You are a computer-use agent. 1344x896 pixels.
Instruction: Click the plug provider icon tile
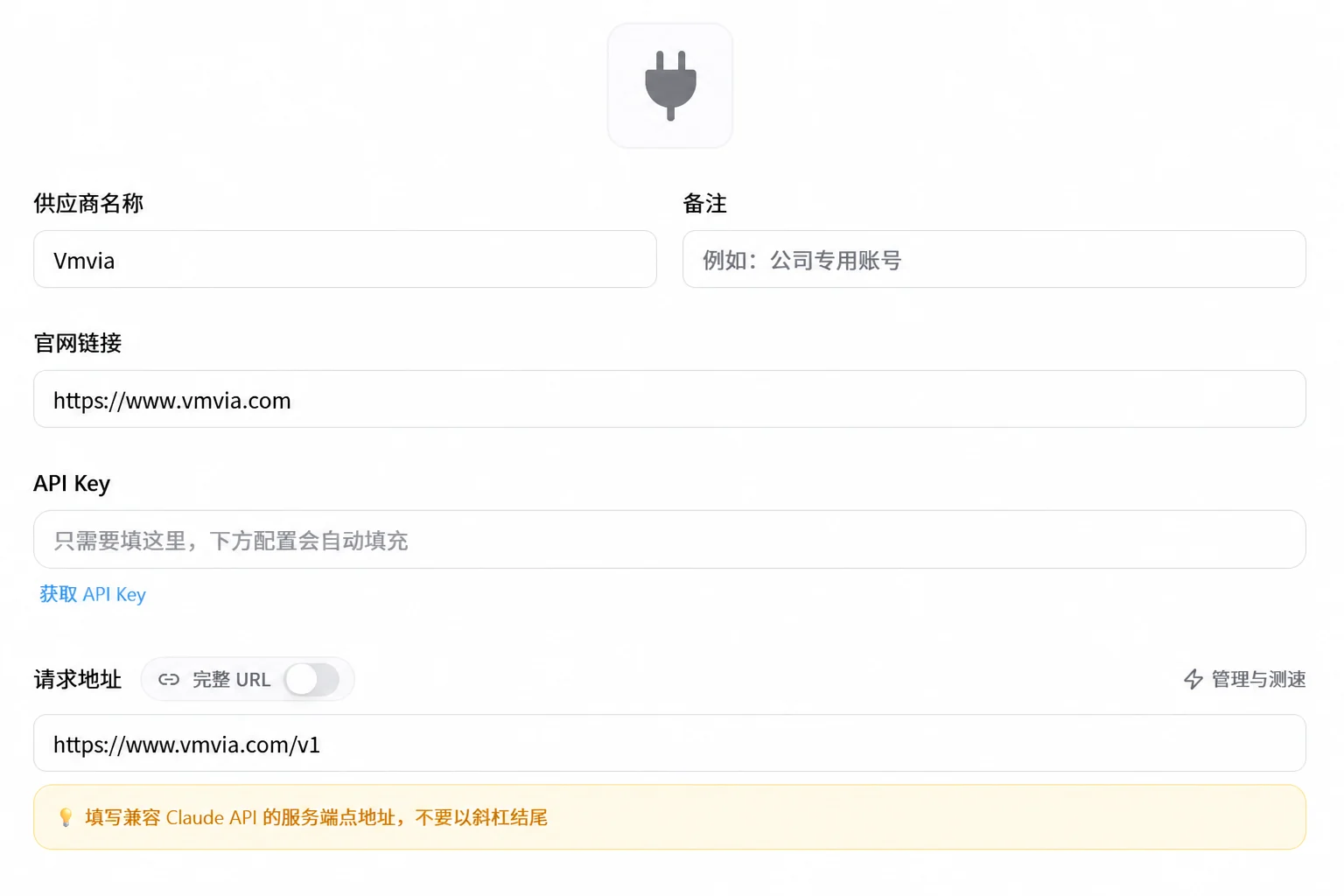[x=669, y=86]
